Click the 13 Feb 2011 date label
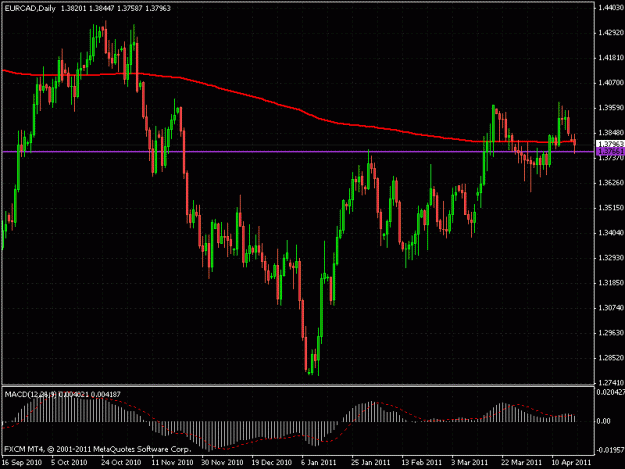Viewport: 625px width, 469px height. click(422, 462)
